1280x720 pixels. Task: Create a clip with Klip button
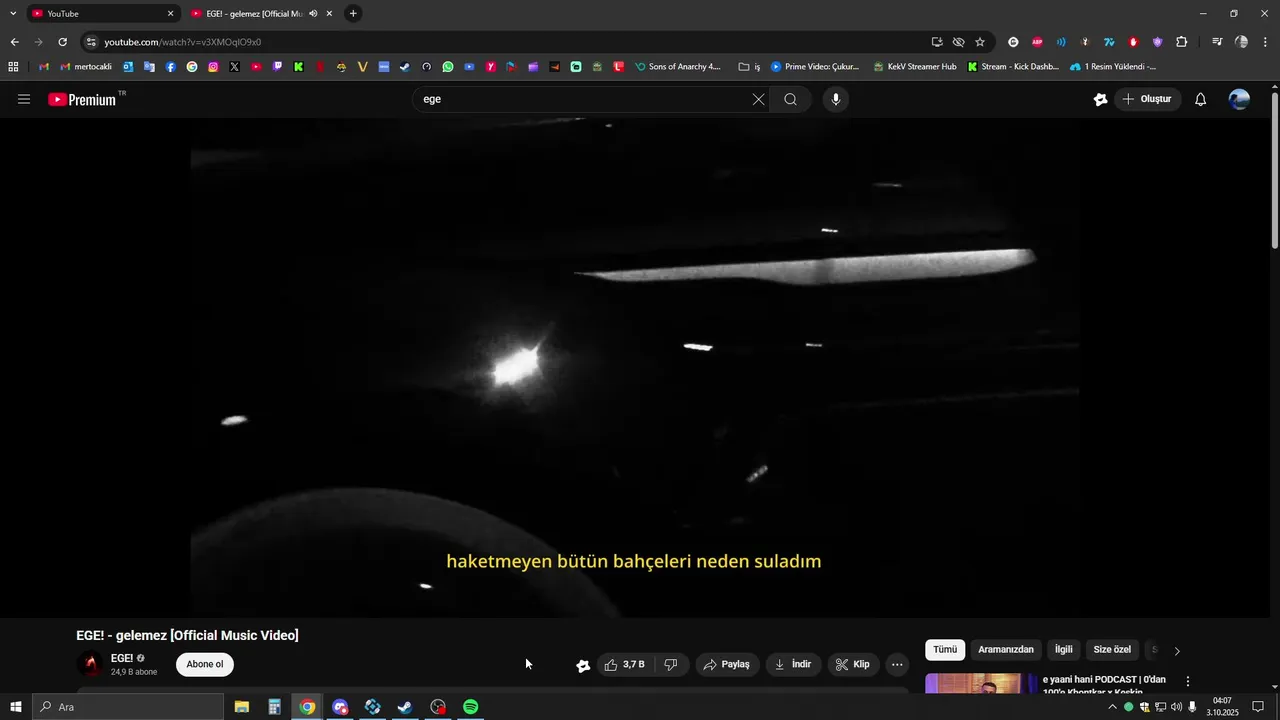click(x=853, y=664)
